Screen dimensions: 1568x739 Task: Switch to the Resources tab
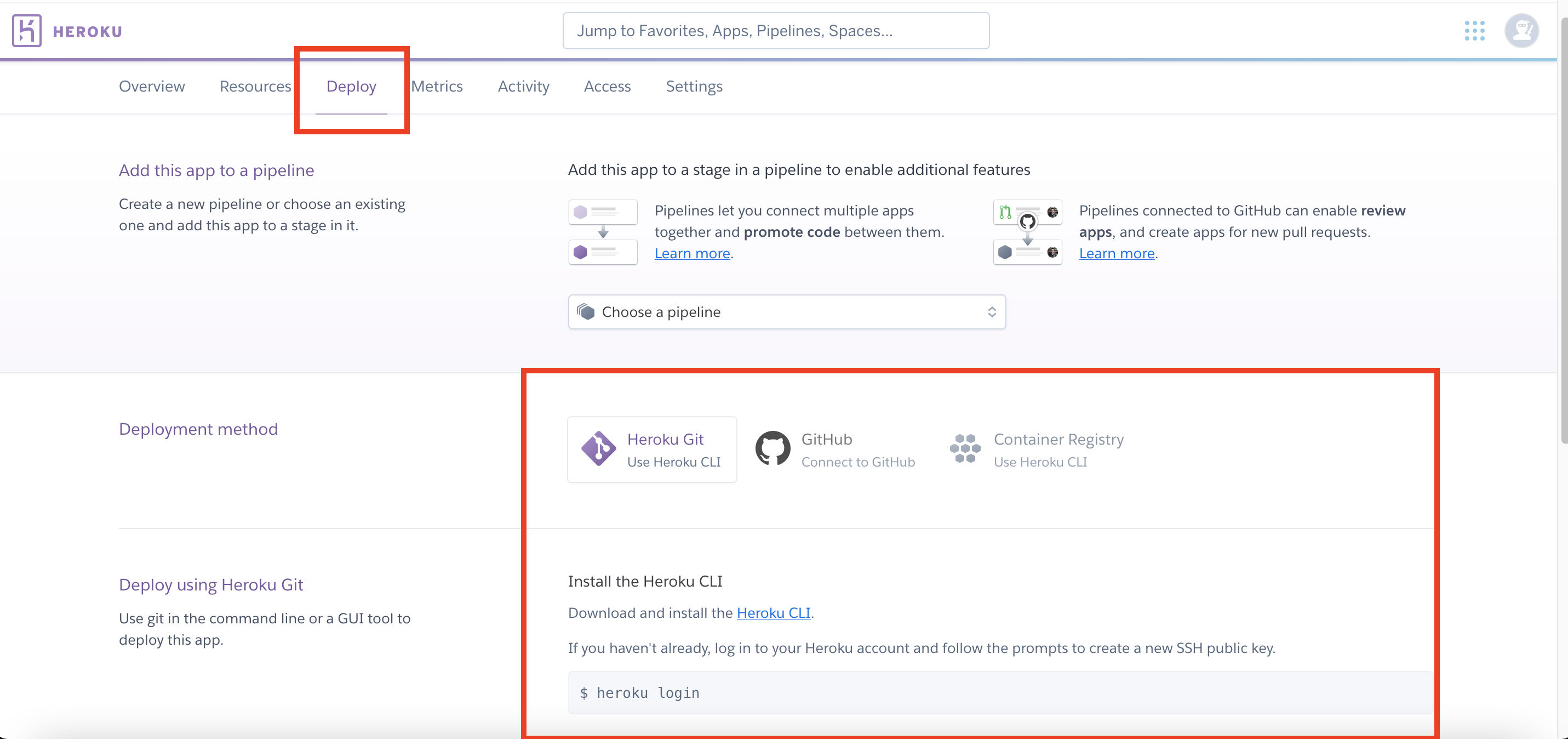pyautogui.click(x=255, y=87)
